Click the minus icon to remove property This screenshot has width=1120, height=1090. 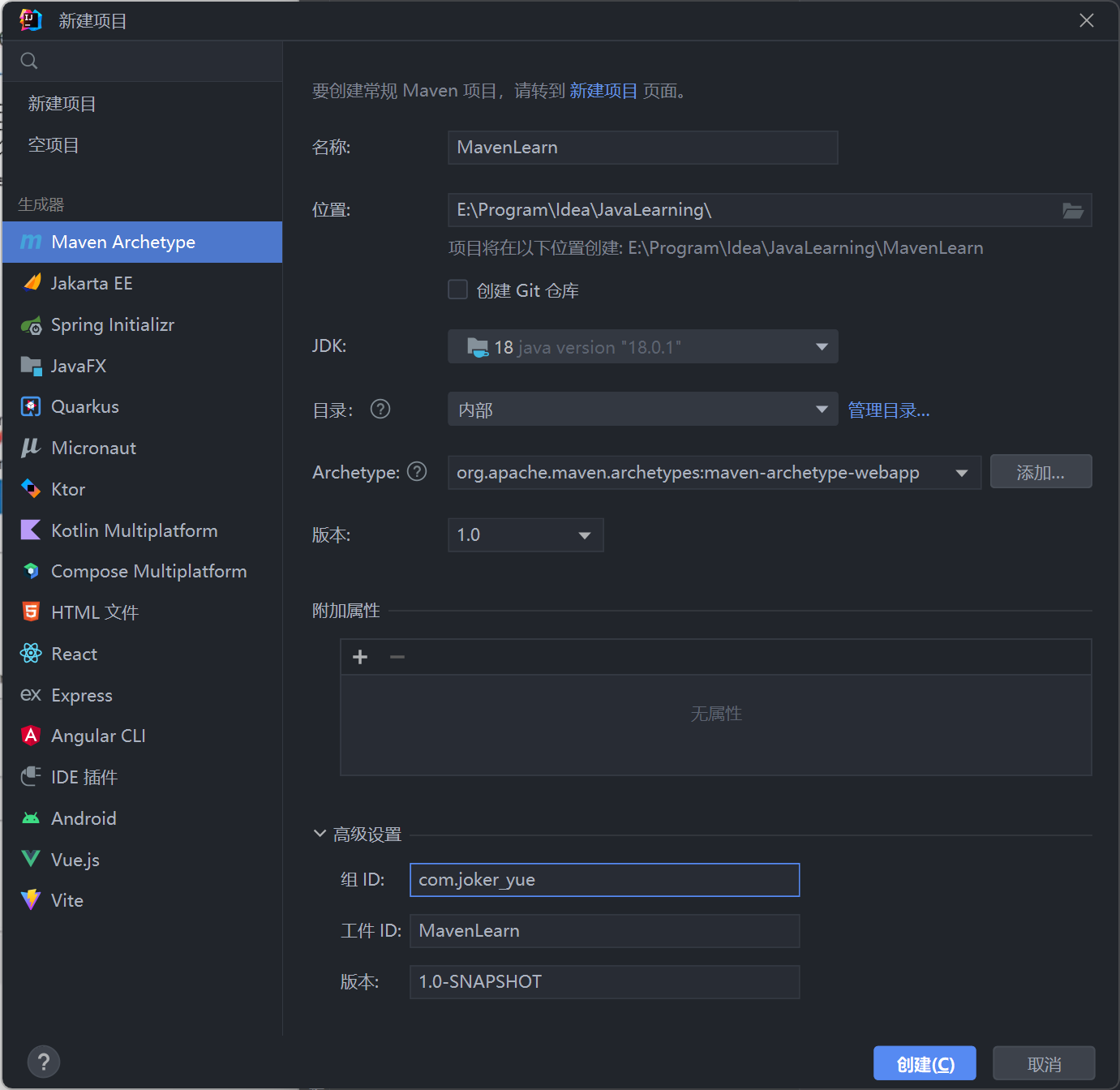click(x=397, y=657)
